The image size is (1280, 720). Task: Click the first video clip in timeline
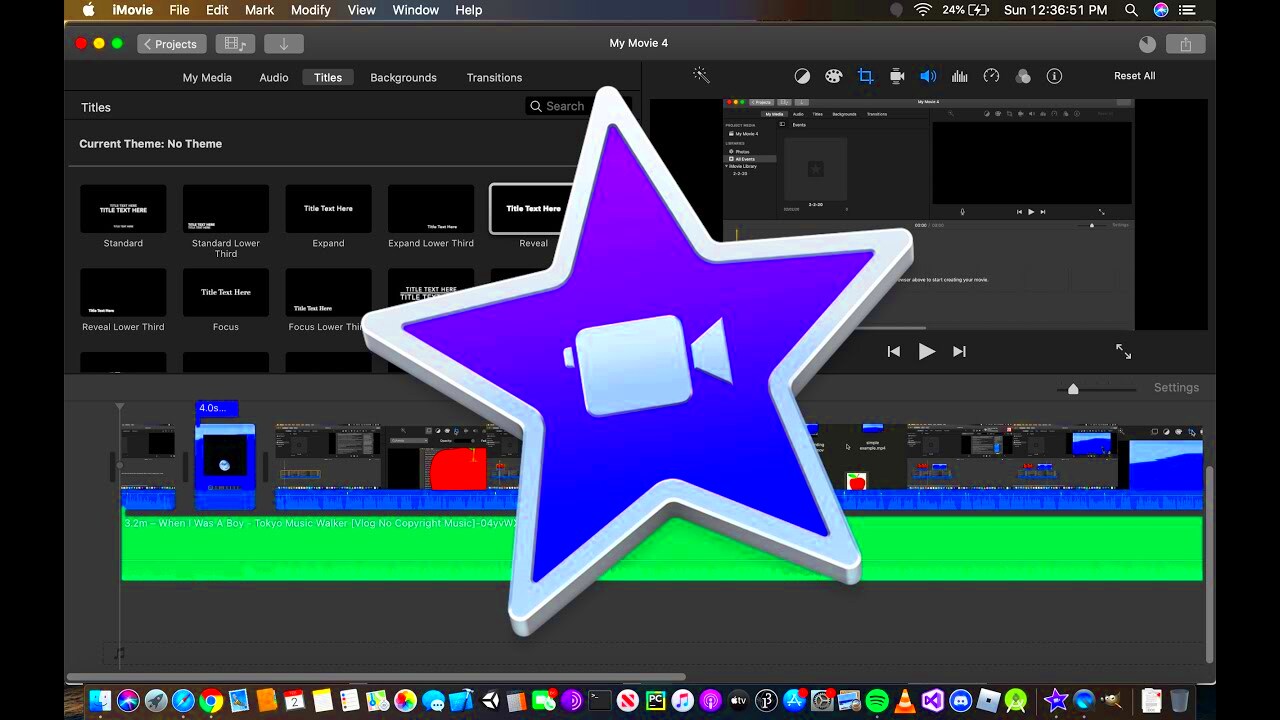click(x=148, y=467)
